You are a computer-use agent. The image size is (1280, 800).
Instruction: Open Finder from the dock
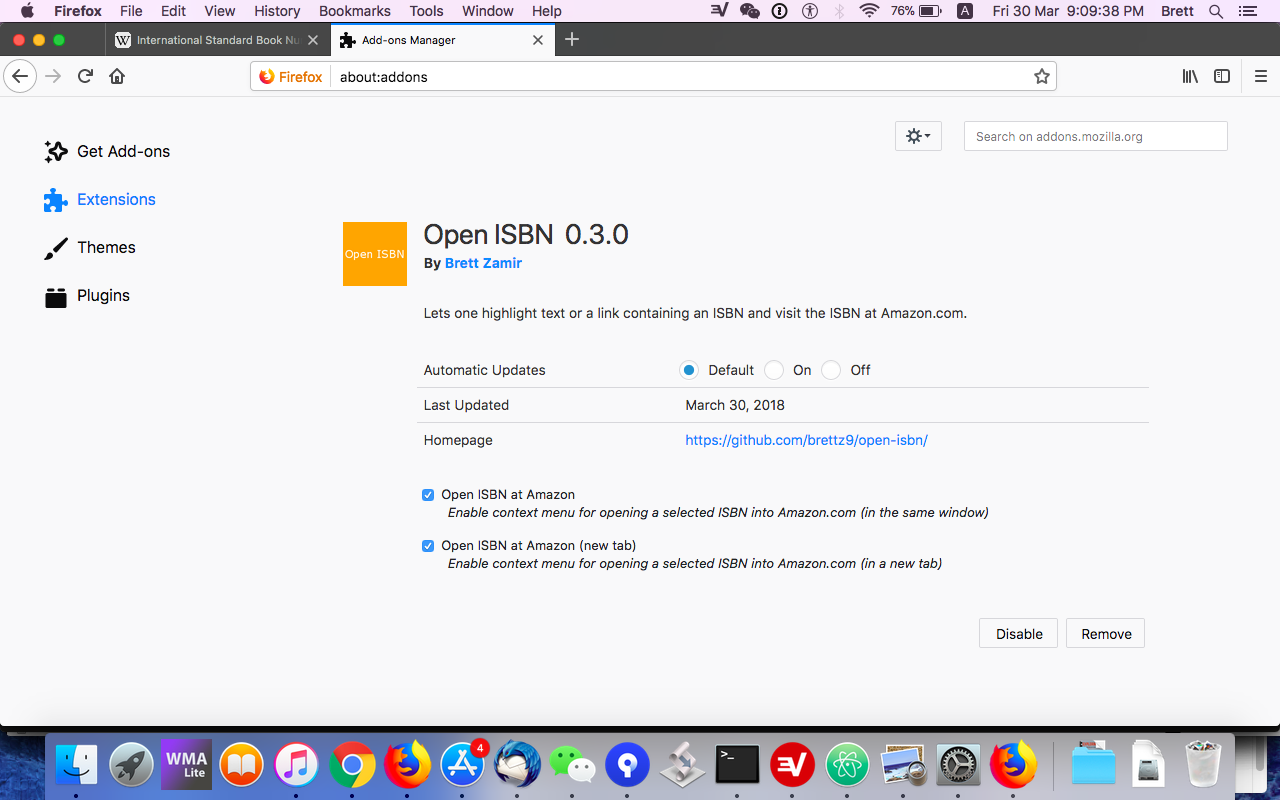click(x=76, y=766)
